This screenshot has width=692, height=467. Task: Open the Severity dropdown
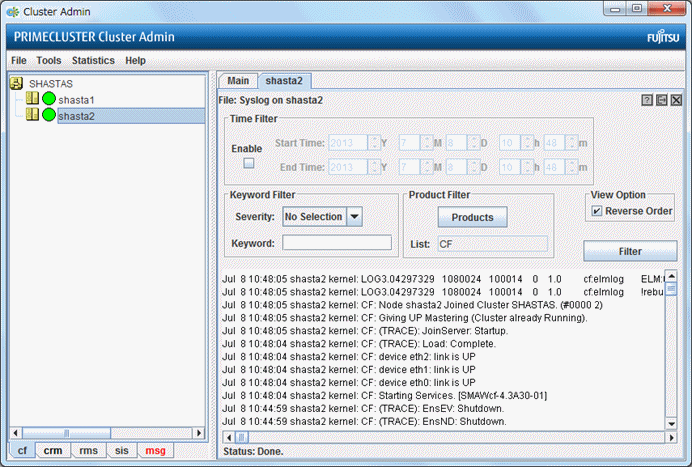354,216
